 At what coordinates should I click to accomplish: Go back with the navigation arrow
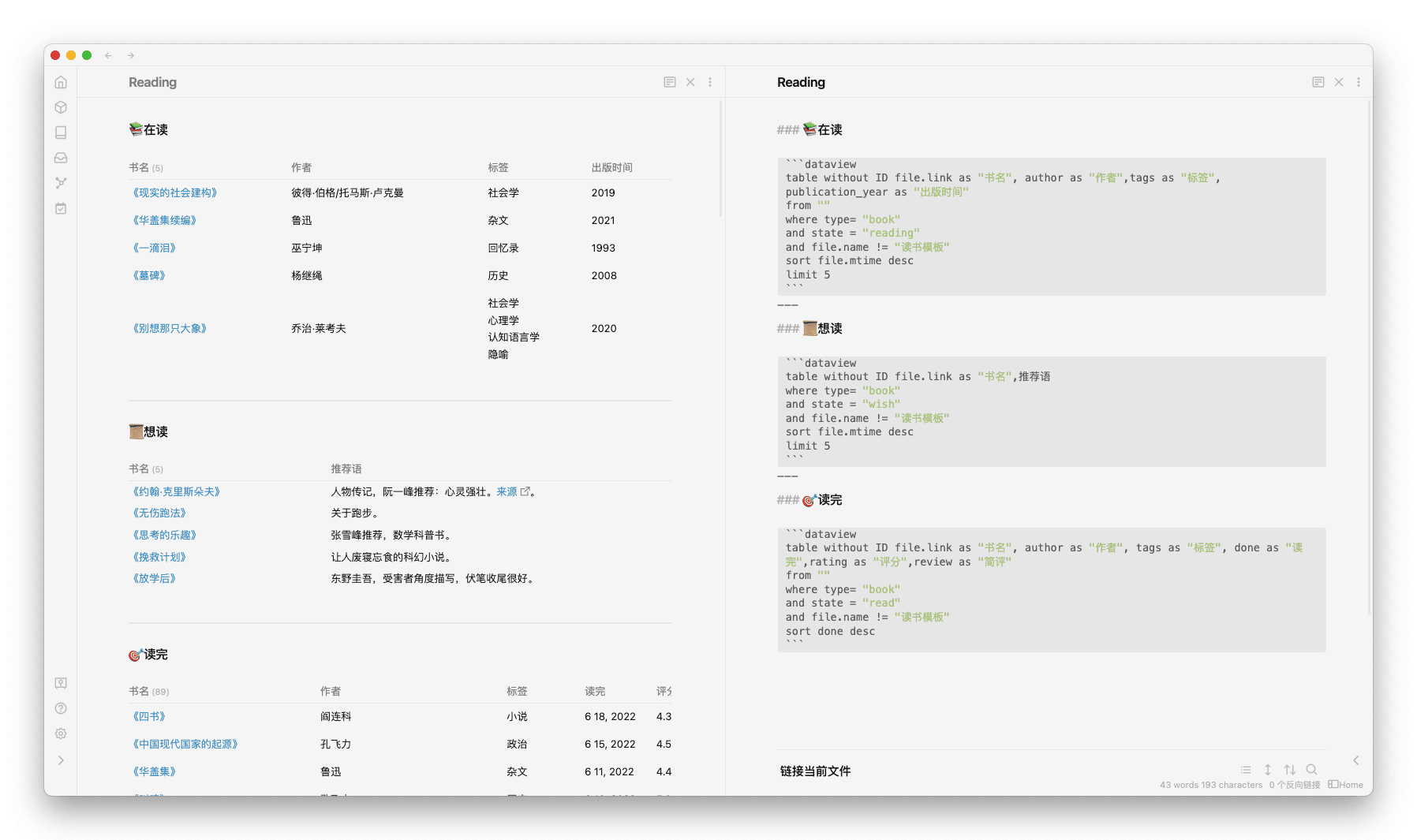coord(108,55)
